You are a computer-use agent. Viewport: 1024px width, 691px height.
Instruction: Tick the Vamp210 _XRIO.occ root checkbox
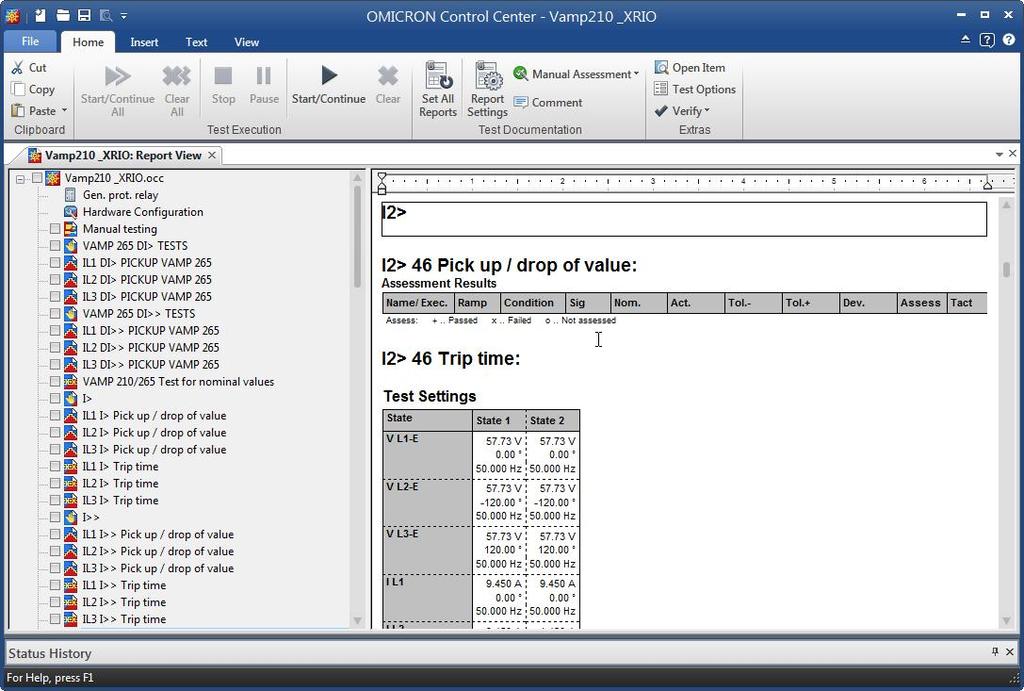(37, 178)
